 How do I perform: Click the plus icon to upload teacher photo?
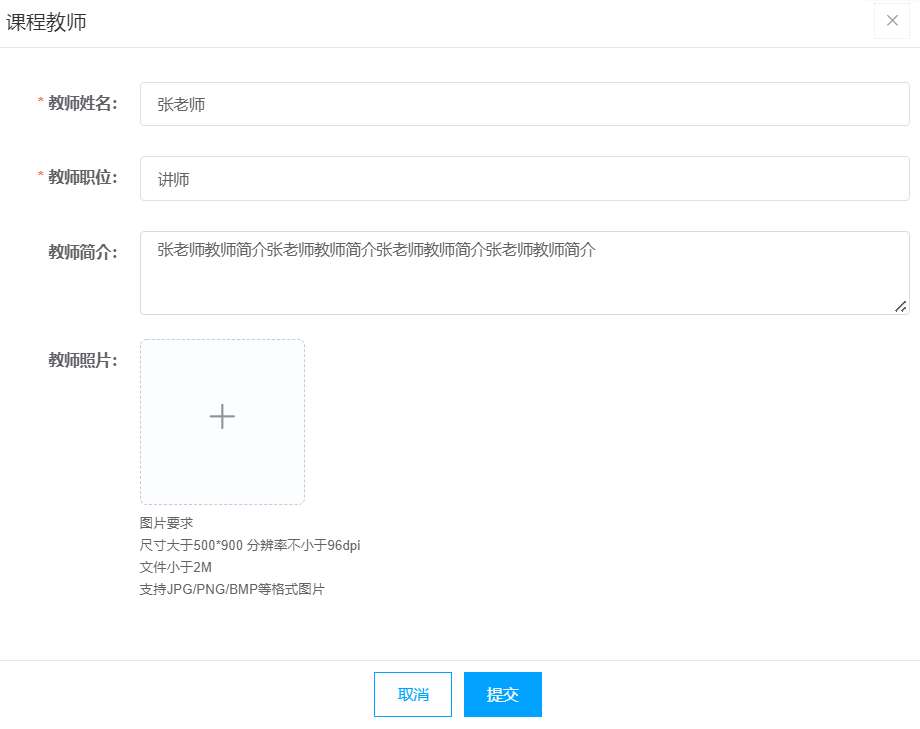[222, 417]
